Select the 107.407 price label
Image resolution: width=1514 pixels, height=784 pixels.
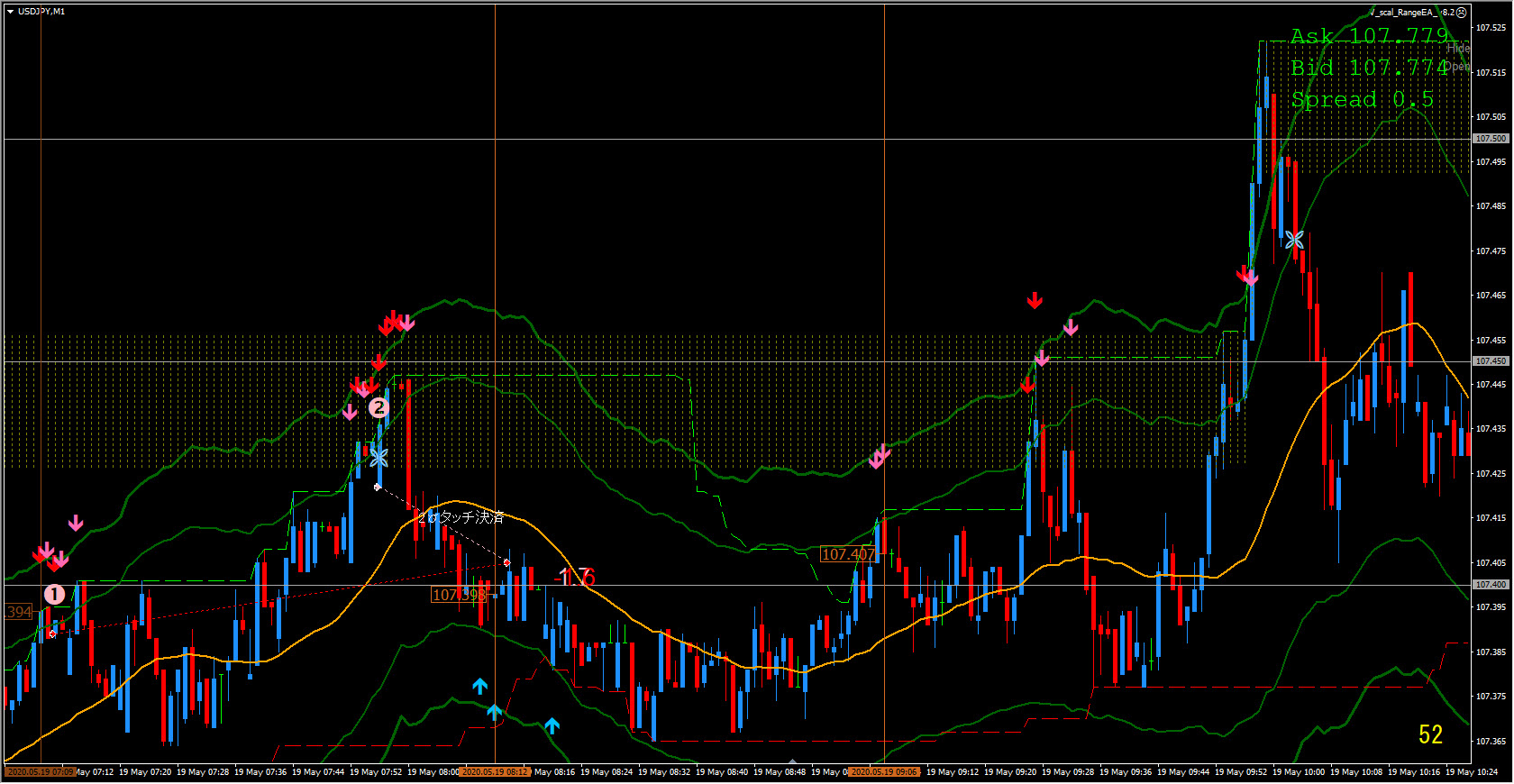[848, 554]
